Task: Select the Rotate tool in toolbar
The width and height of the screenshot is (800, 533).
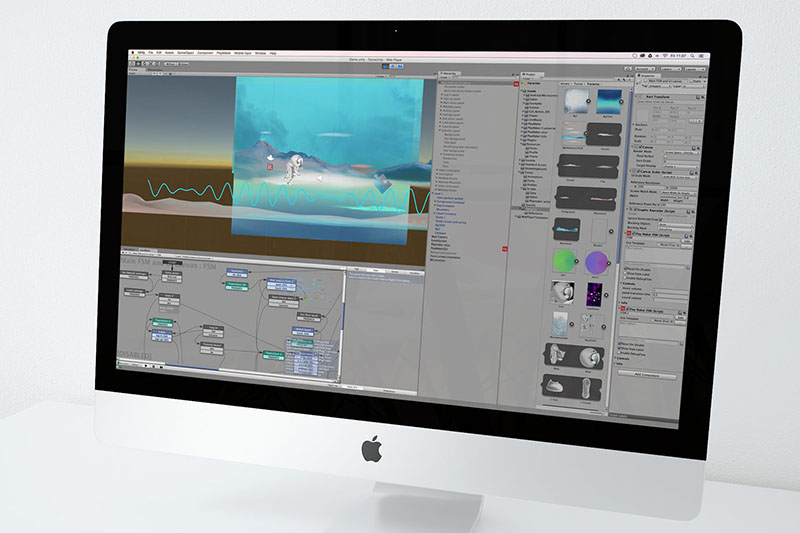Action: (144, 64)
